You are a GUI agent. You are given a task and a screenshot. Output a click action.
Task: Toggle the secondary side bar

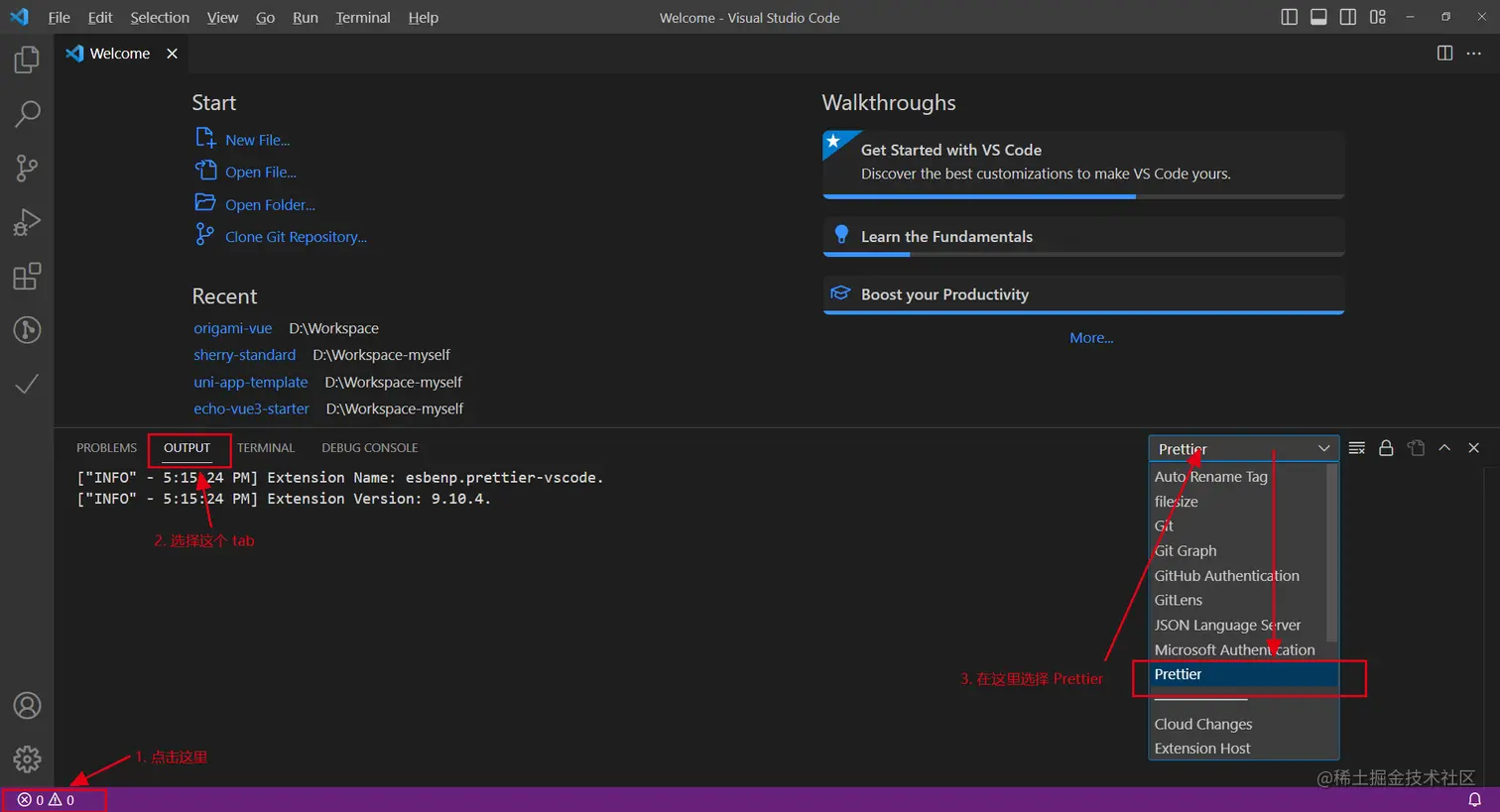click(1348, 17)
